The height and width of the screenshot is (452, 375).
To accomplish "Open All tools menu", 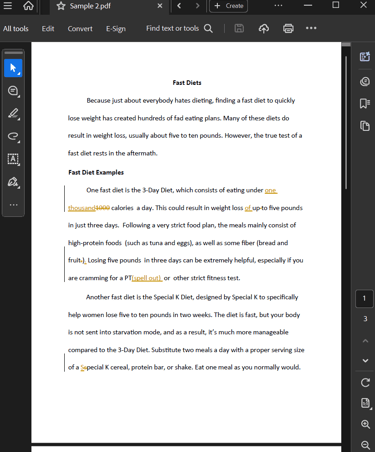I will click(16, 29).
